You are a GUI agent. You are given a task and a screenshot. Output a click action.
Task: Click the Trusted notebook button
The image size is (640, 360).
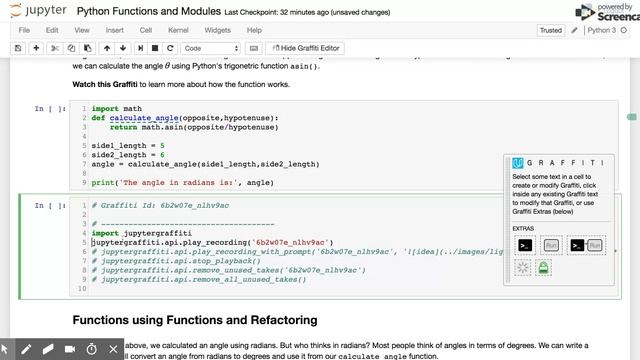tap(551, 30)
